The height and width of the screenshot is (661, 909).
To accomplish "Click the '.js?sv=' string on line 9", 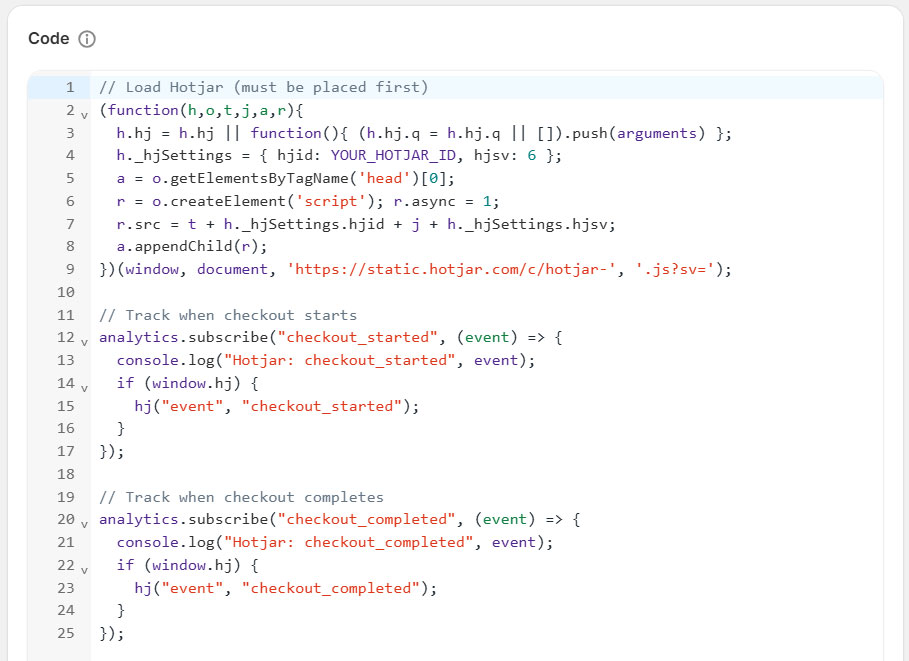I will (x=675, y=270).
